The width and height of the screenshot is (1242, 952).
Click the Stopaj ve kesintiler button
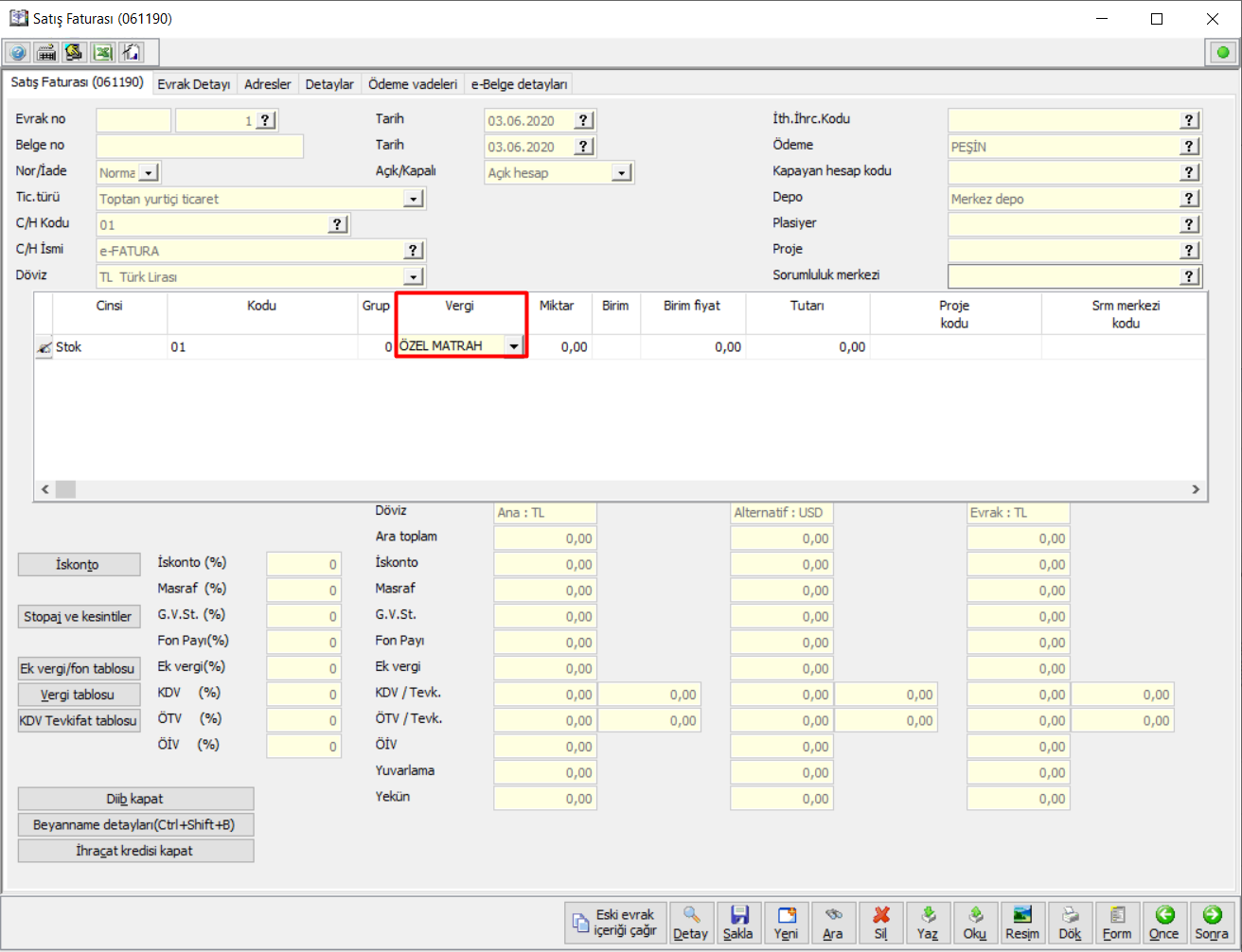[x=78, y=617]
